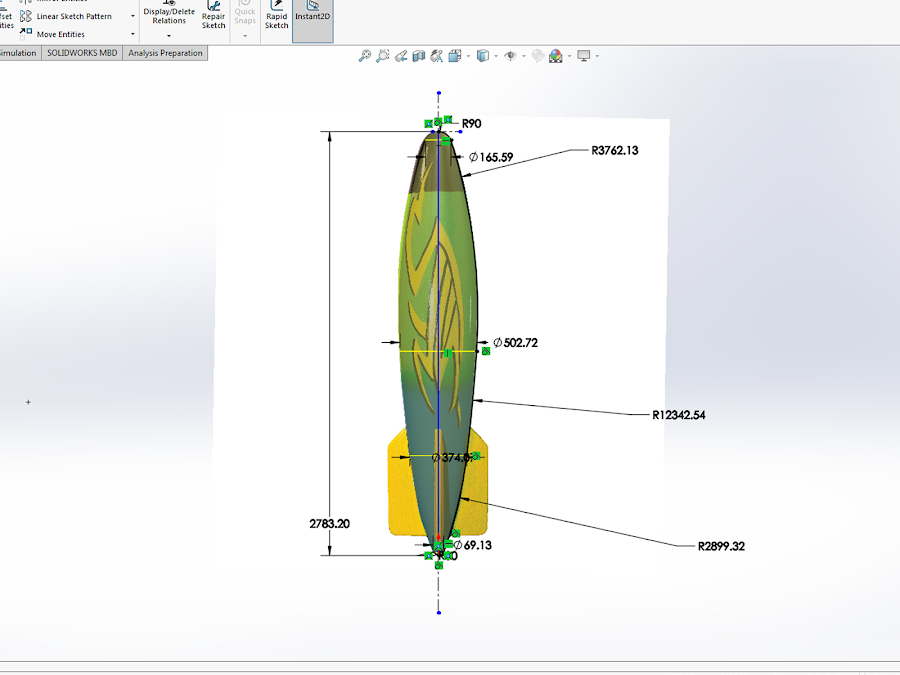Switch to the Analysis Preparation tab
The height and width of the screenshot is (675, 900).
[165, 53]
